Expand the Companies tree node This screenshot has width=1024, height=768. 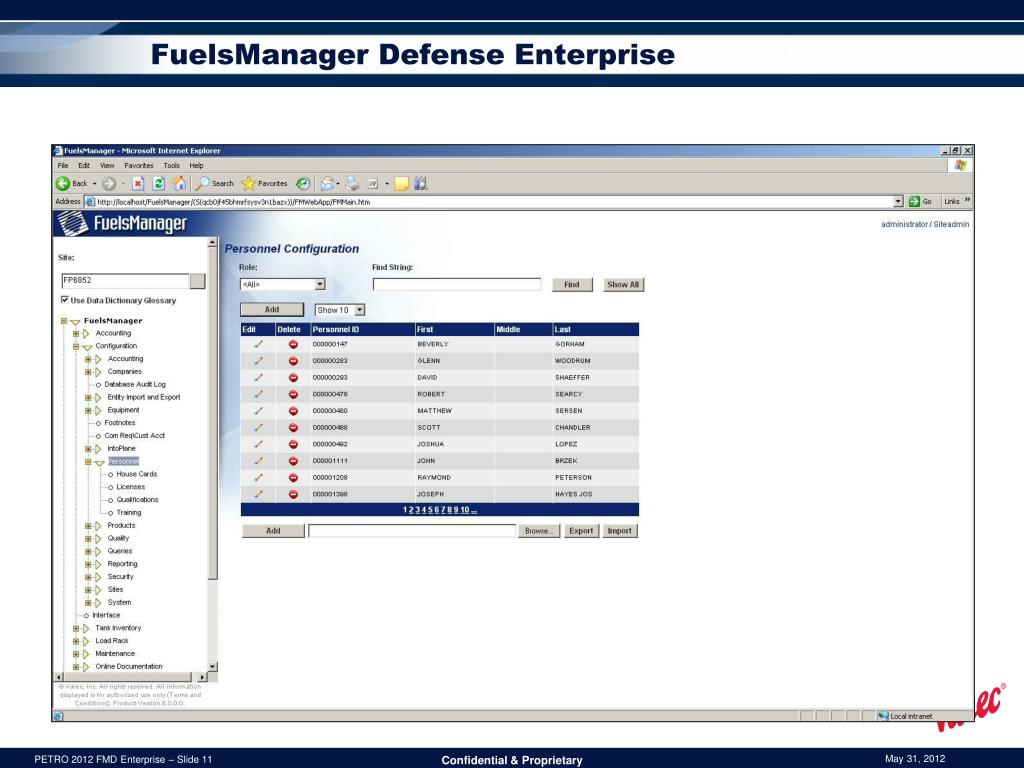tap(88, 372)
